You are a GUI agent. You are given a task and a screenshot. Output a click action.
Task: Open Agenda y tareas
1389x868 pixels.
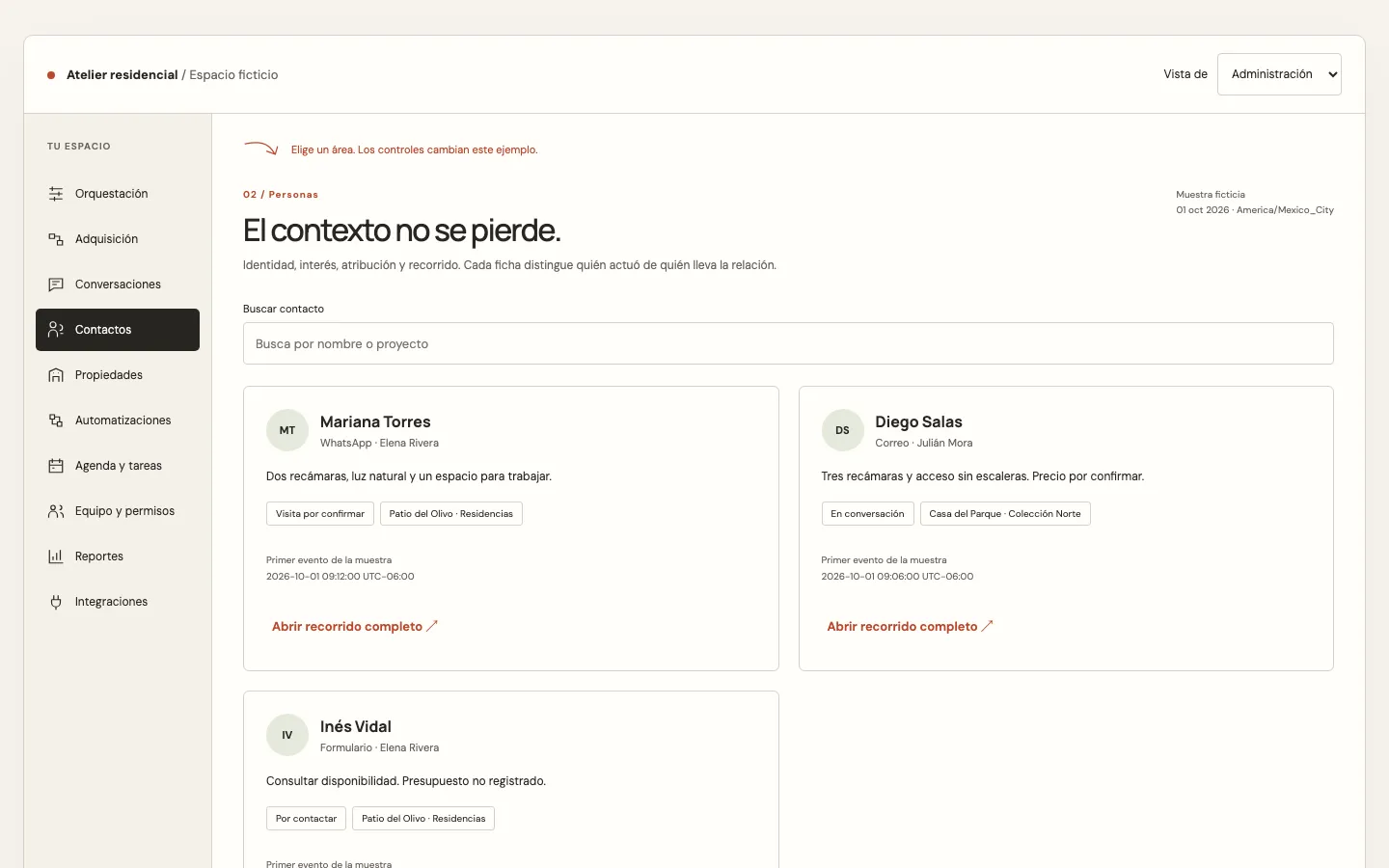coord(118,466)
